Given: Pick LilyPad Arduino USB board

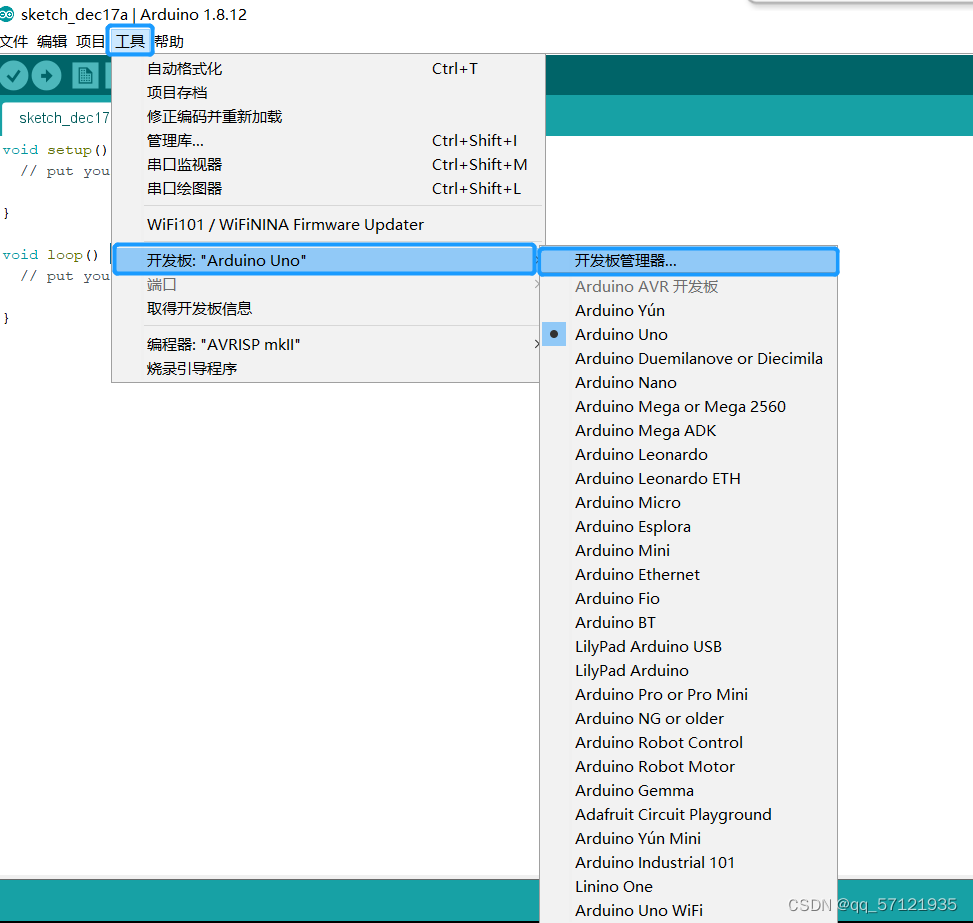Looking at the screenshot, I should coord(689,647).
